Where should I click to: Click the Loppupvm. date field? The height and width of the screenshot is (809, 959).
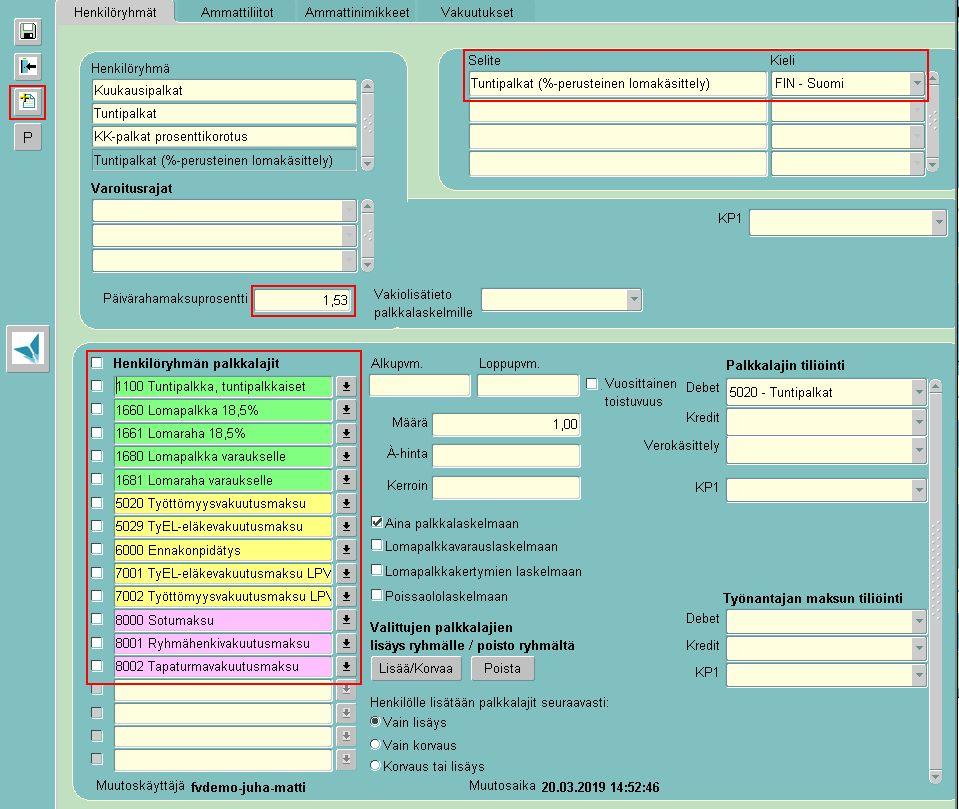coord(528,386)
